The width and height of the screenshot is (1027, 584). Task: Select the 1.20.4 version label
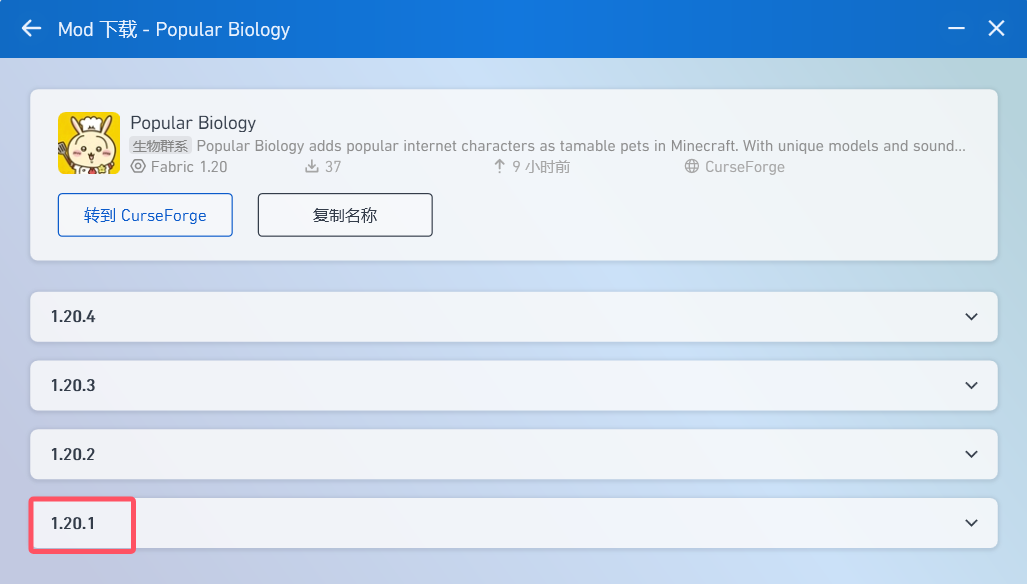[73, 317]
